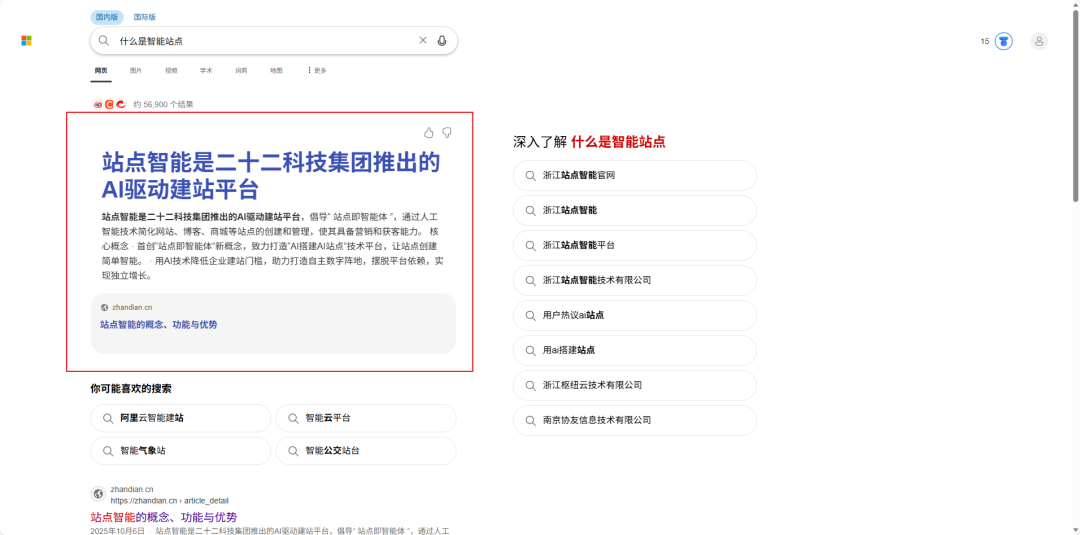Image resolution: width=1080 pixels, height=535 pixels.
Task: Click search icon in 用户热议ai站点 suggestion
Action: coord(530,315)
